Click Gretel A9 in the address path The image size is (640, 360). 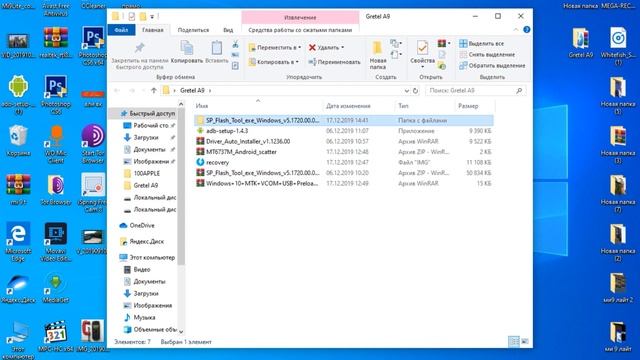192,90
